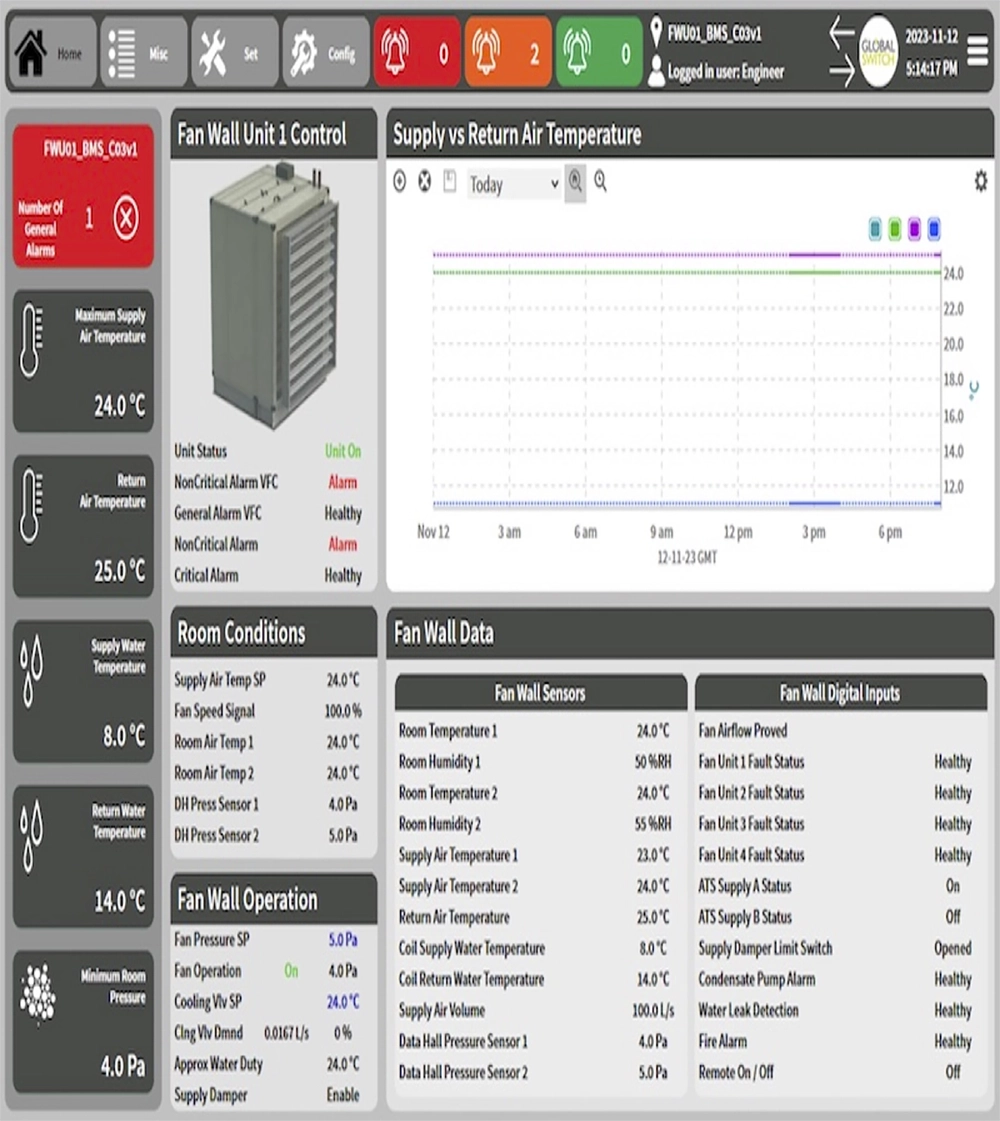1000x1121 pixels.
Task: Click the logged in user icon
Action: pos(656,71)
